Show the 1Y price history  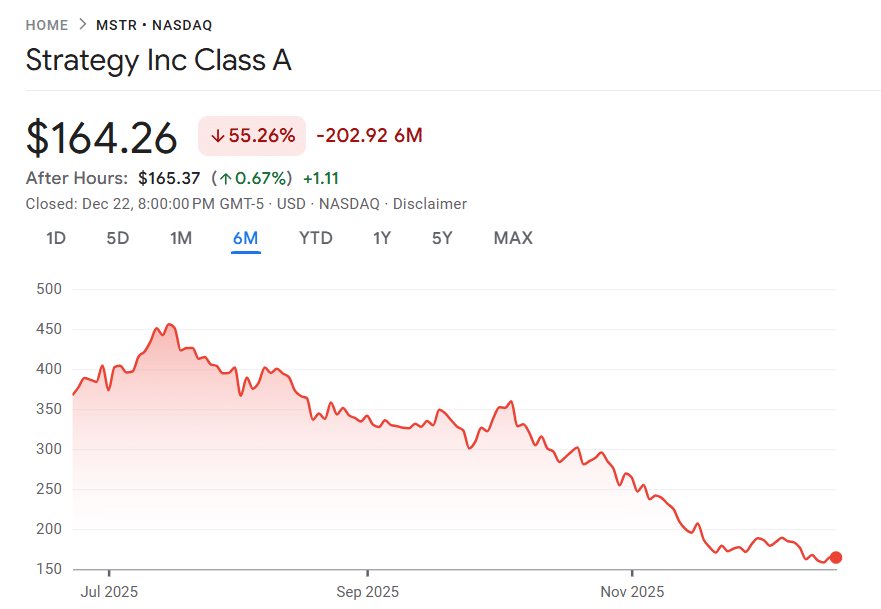point(381,238)
